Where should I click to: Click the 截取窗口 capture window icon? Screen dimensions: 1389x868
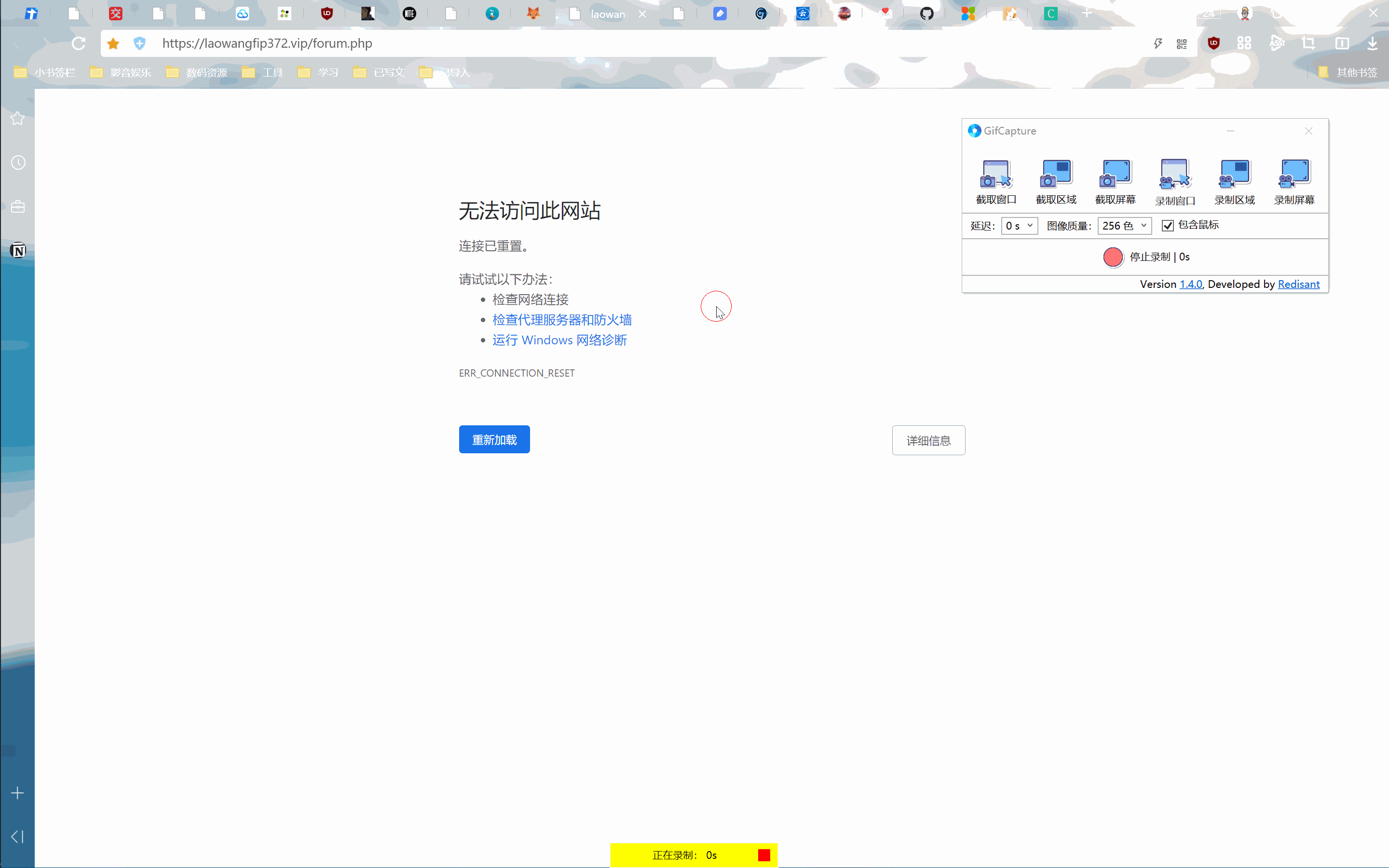[996, 174]
